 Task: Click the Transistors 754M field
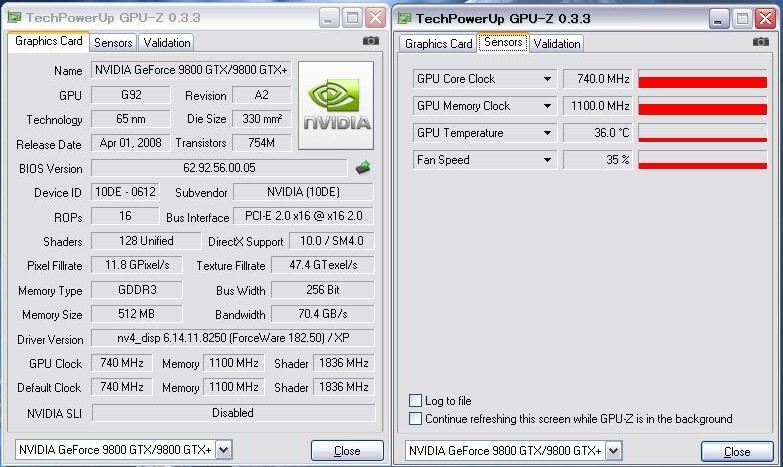click(262, 143)
